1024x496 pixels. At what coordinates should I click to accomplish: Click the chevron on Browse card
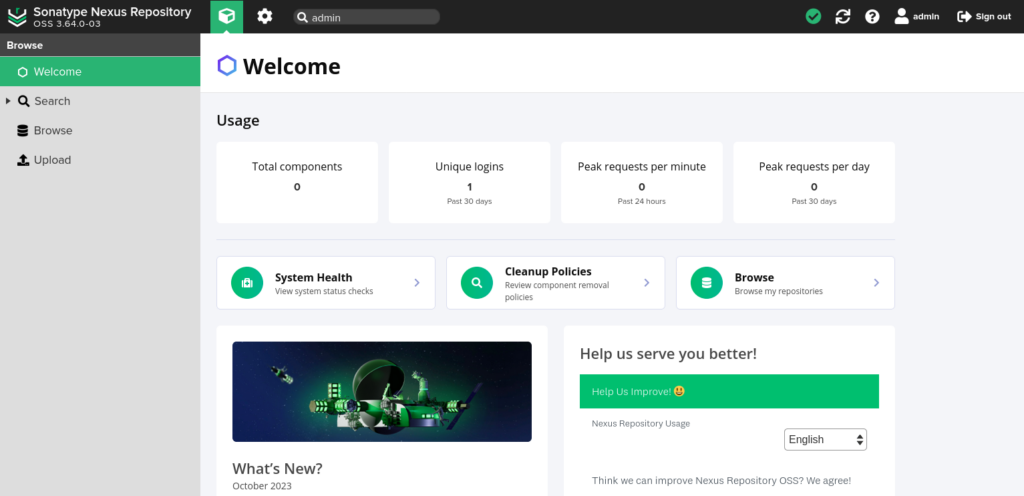point(876,283)
